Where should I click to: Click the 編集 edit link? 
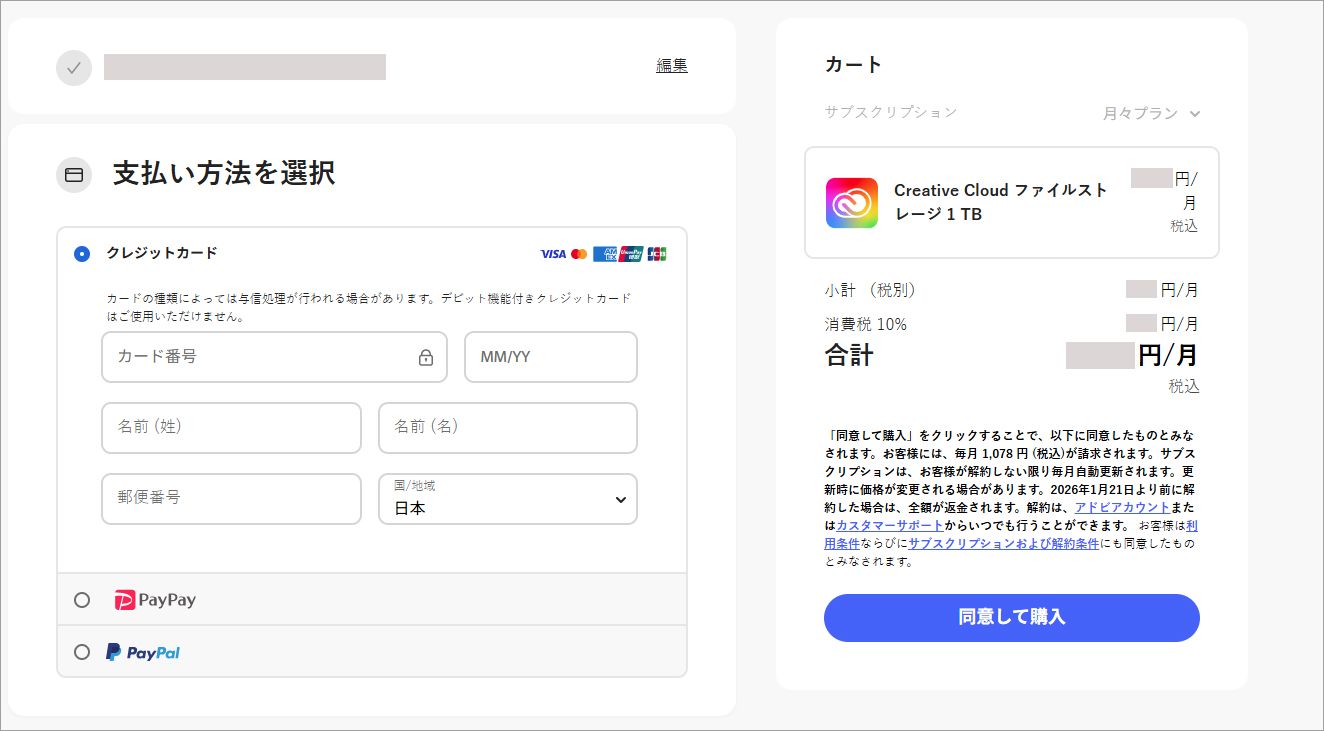(671, 65)
